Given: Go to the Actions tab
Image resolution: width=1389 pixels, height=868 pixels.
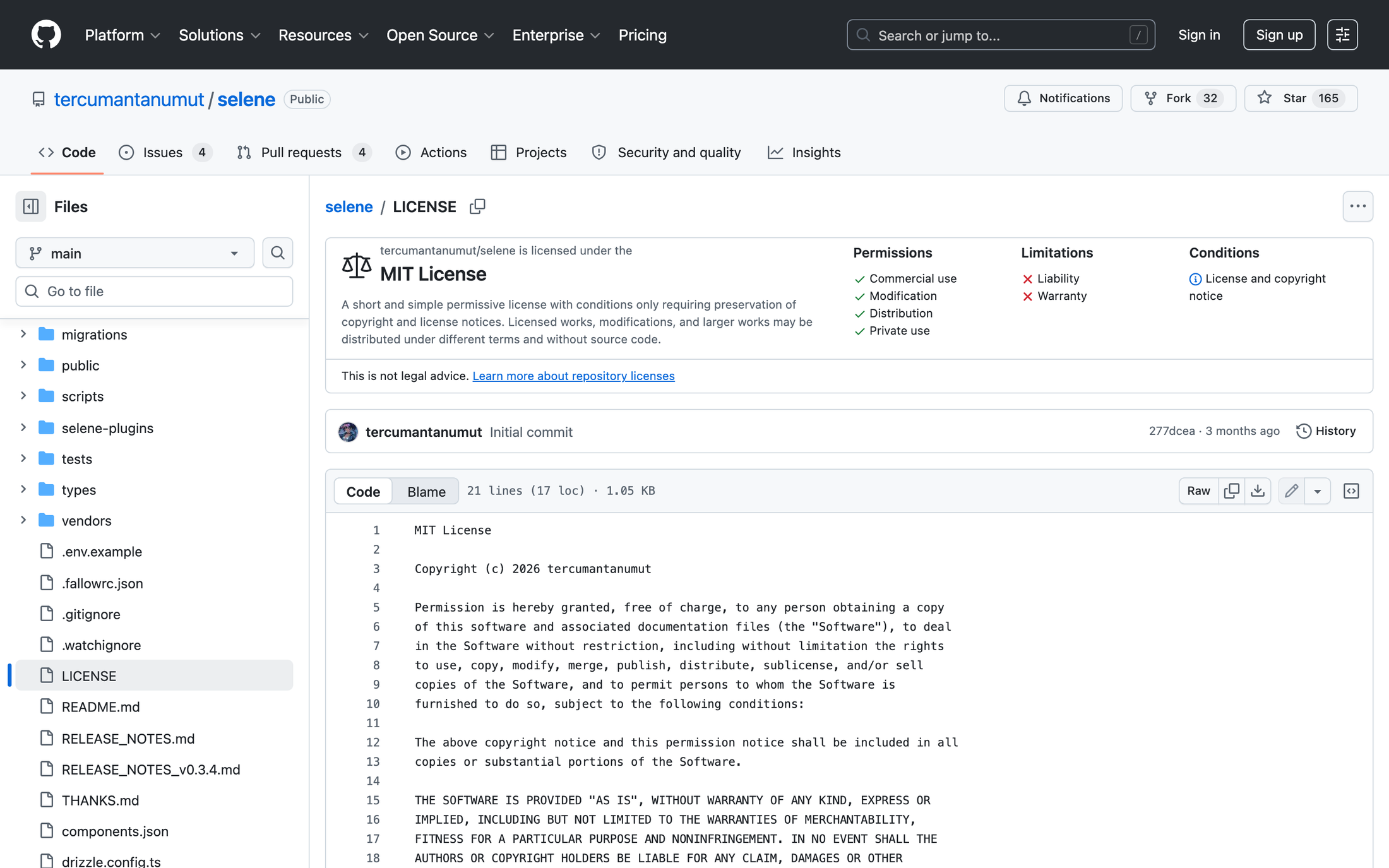Looking at the screenshot, I should pos(431,153).
